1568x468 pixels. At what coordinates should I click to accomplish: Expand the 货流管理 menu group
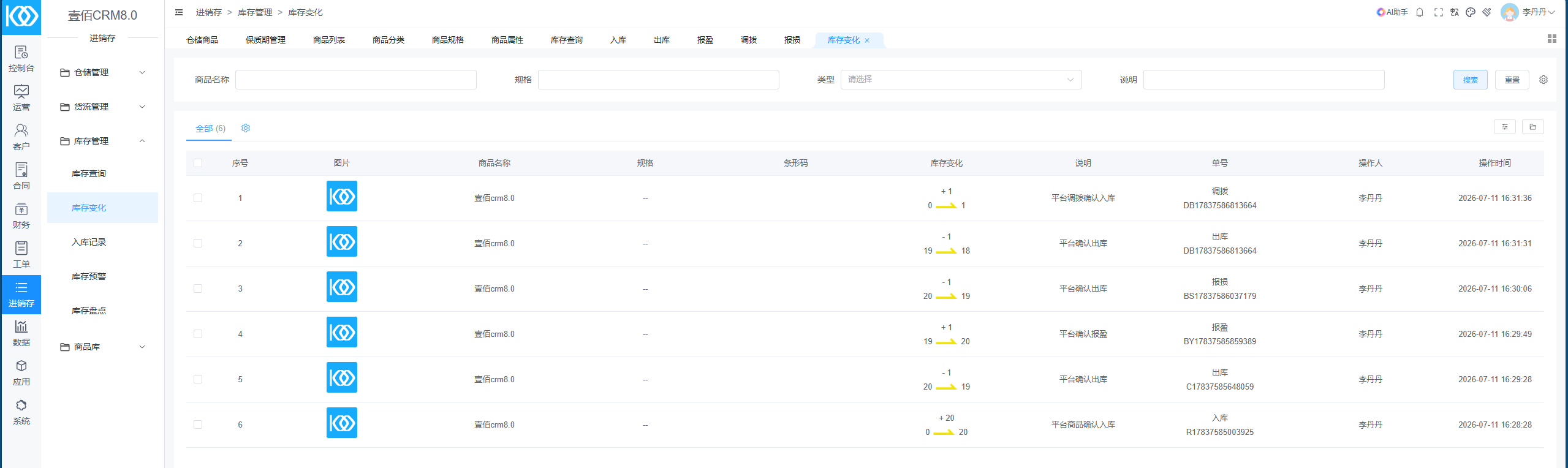coord(102,107)
